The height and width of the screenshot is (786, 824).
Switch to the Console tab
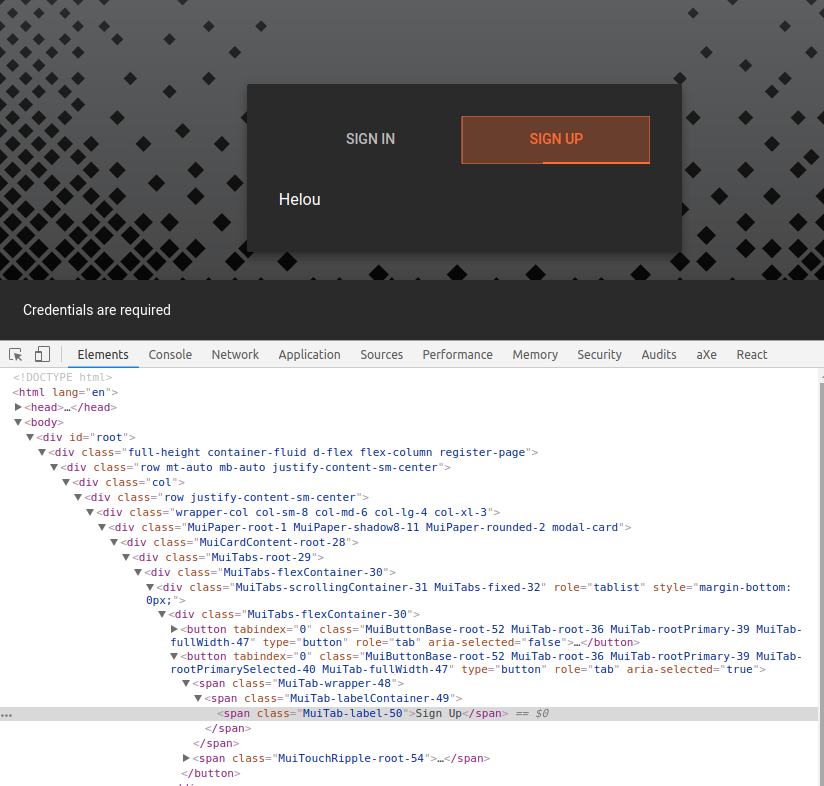coord(170,354)
